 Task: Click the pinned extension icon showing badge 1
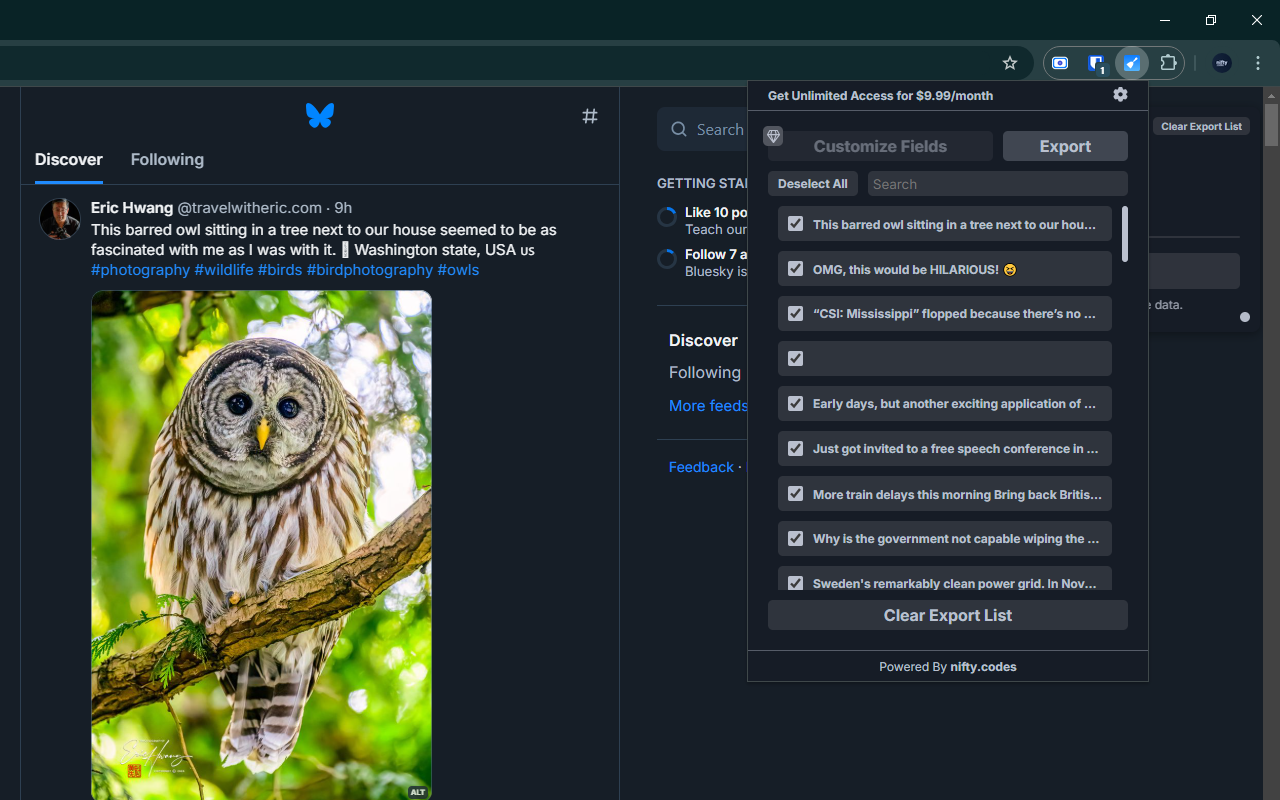1096,62
